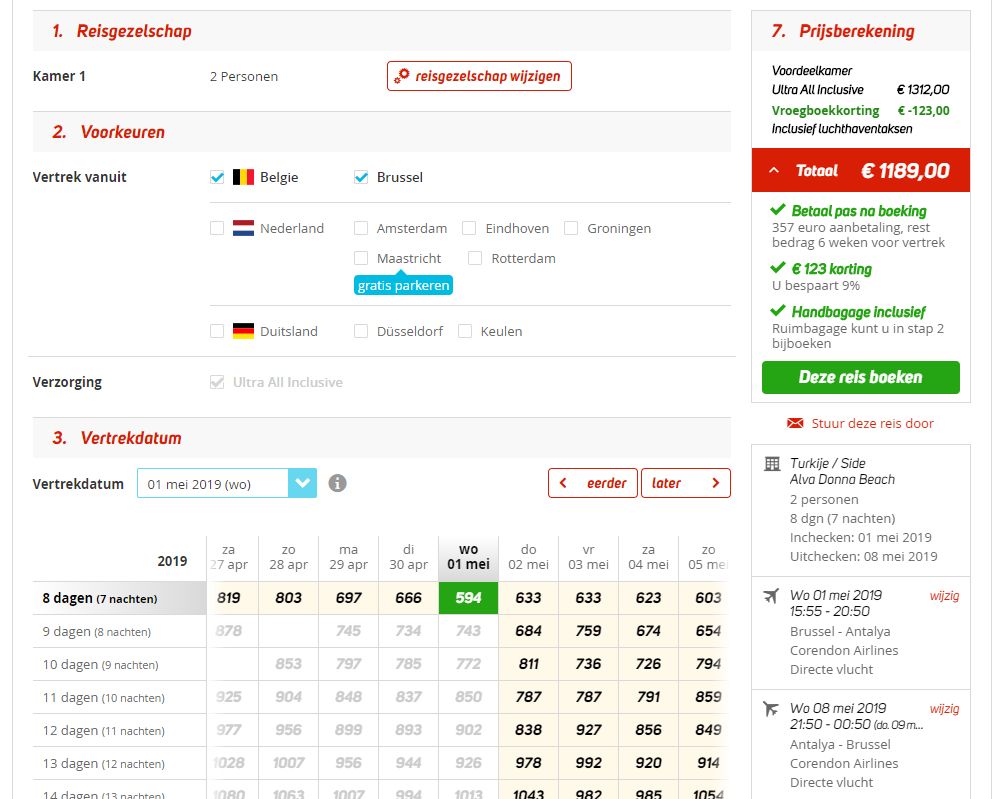The height and width of the screenshot is (799, 996).
Task: Toggle the Ultra All Inclusive checkbox
Action: click(x=217, y=382)
